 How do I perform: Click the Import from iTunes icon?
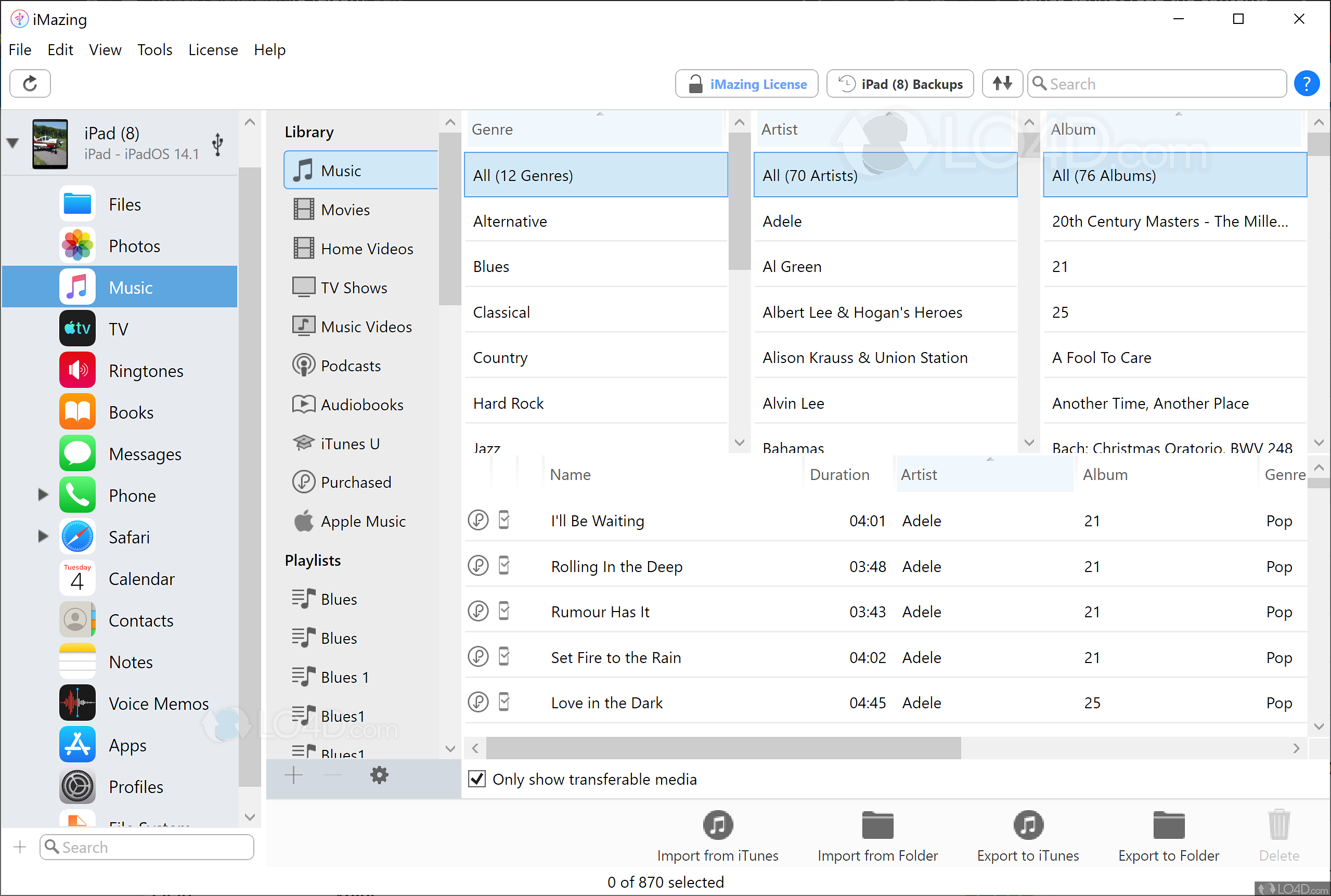coord(718,825)
